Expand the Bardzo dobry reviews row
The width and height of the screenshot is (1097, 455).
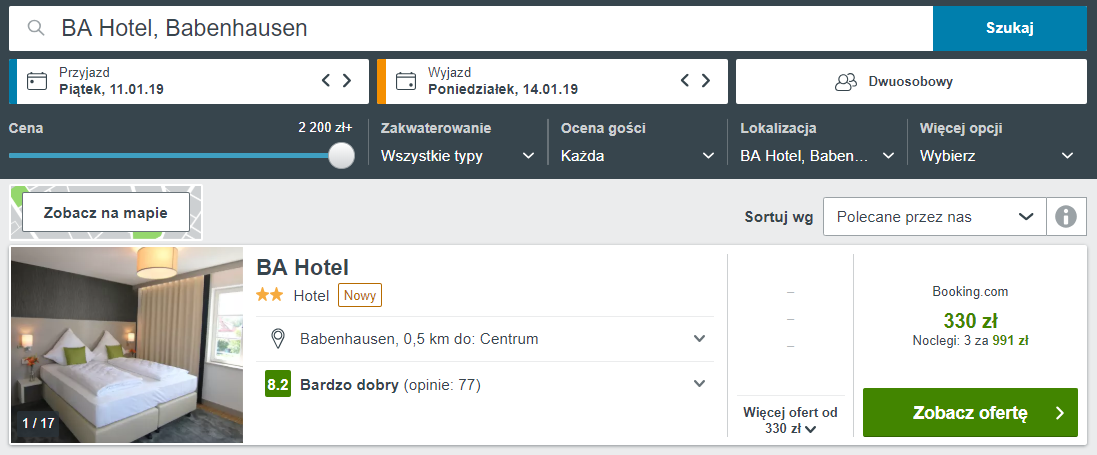coord(699,384)
